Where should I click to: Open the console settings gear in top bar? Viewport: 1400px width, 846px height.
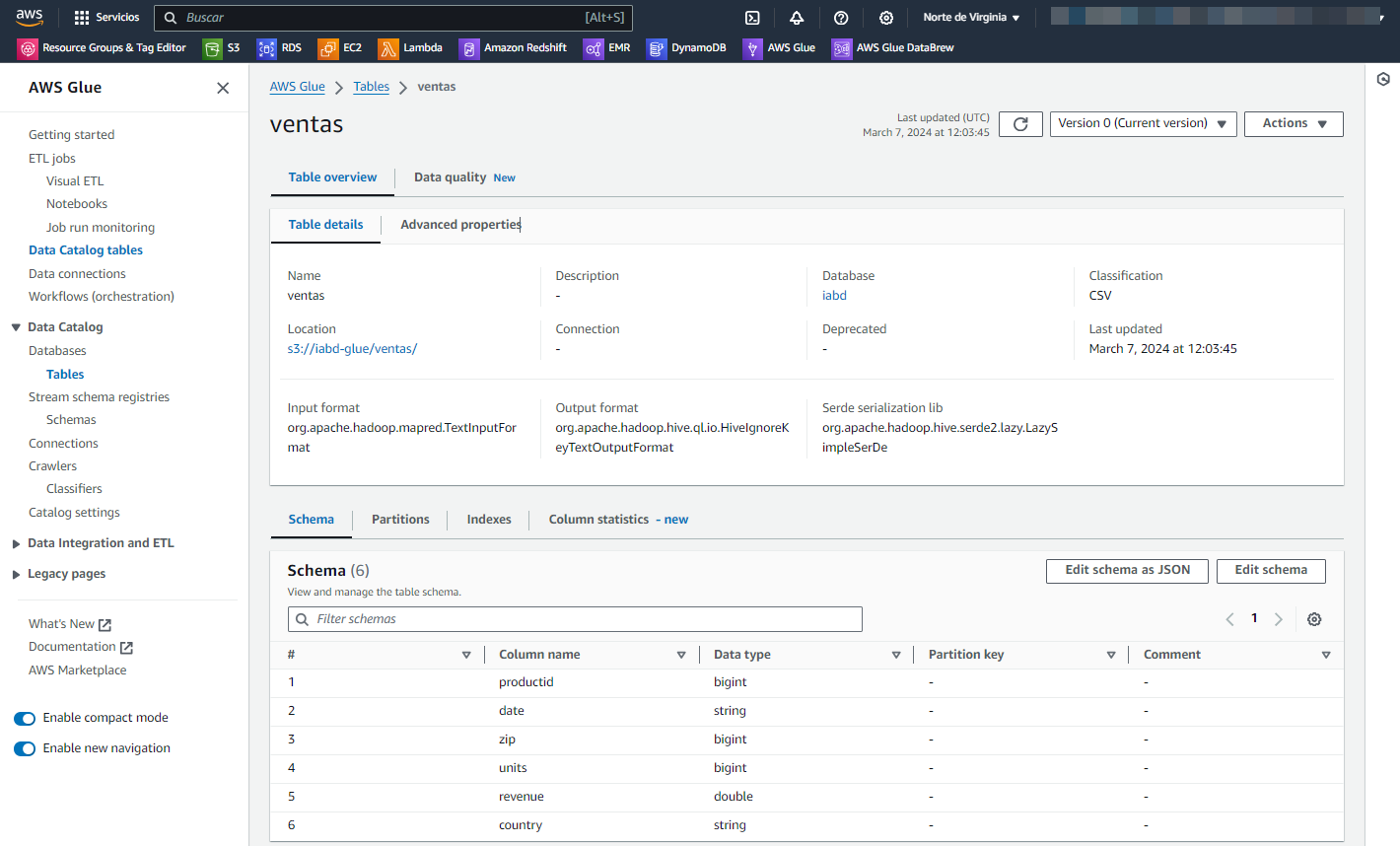(x=886, y=18)
